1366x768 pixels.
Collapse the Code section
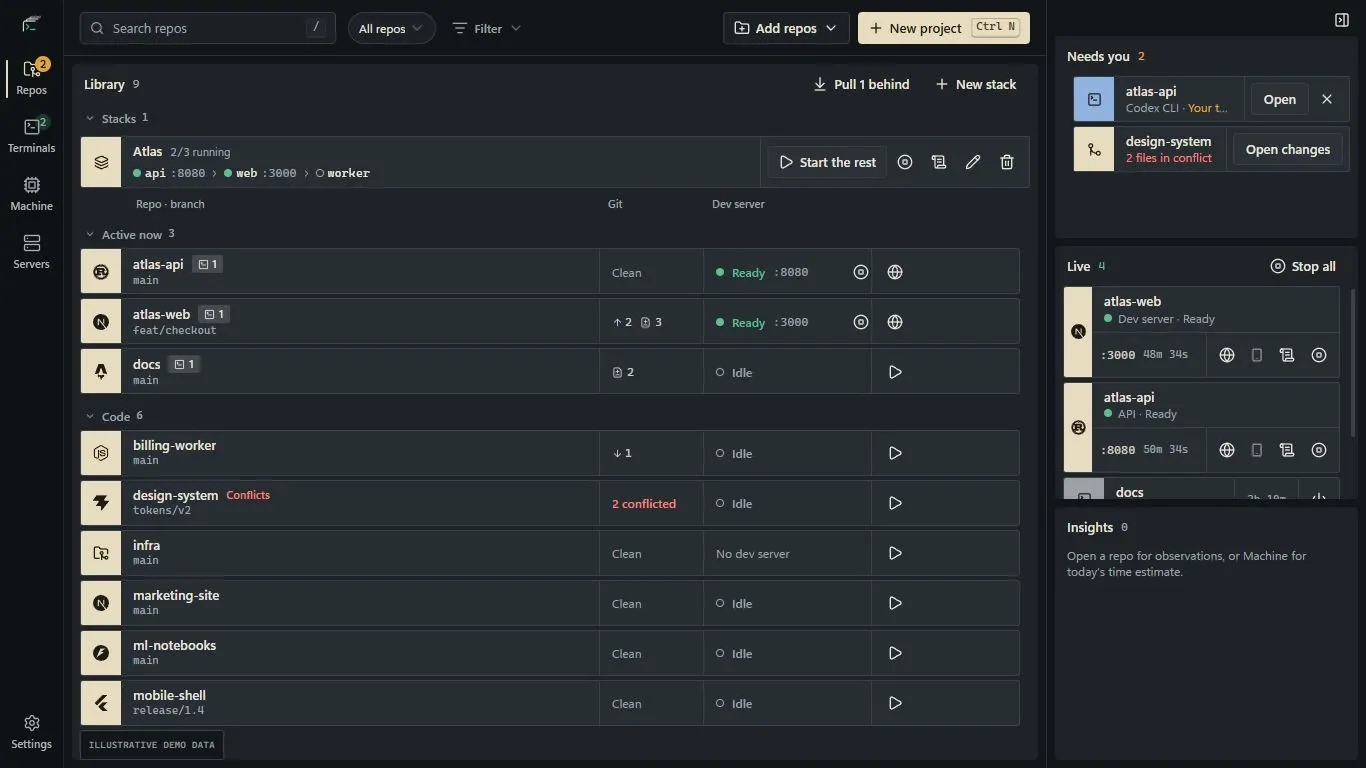click(90, 416)
